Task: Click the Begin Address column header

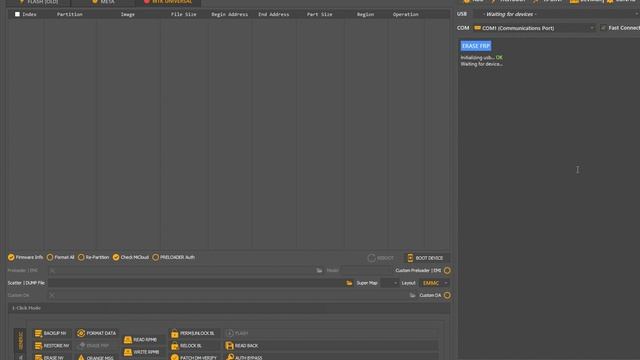Action: (x=229, y=14)
